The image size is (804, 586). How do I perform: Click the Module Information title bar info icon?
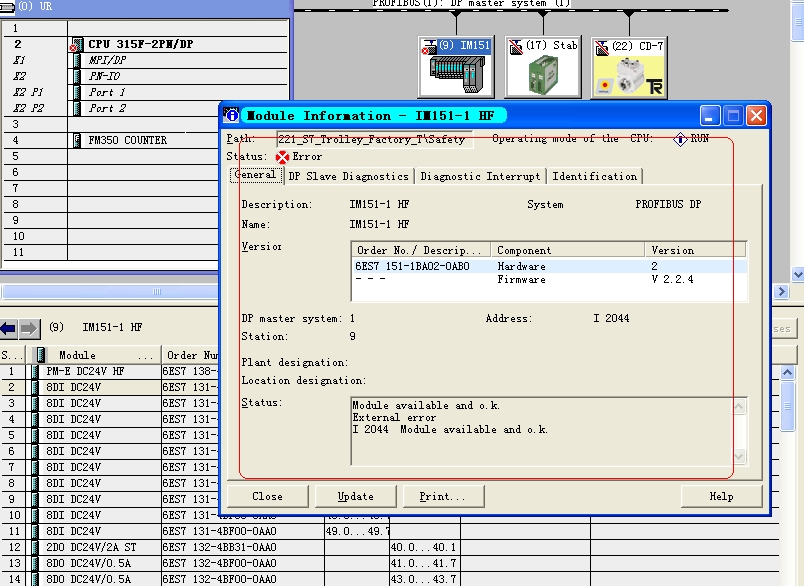pos(232,116)
